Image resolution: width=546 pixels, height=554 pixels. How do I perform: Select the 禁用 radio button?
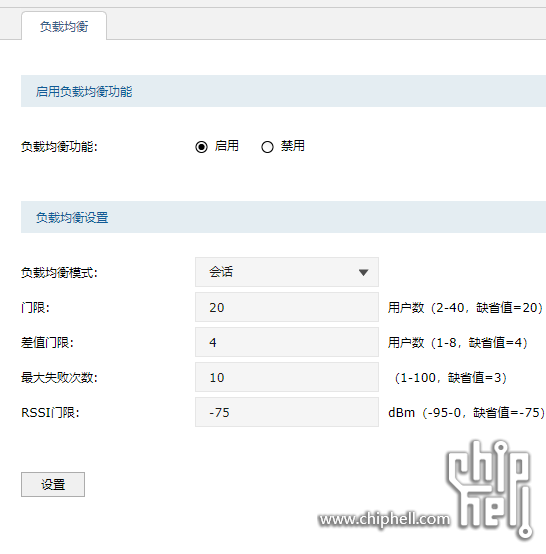267,147
